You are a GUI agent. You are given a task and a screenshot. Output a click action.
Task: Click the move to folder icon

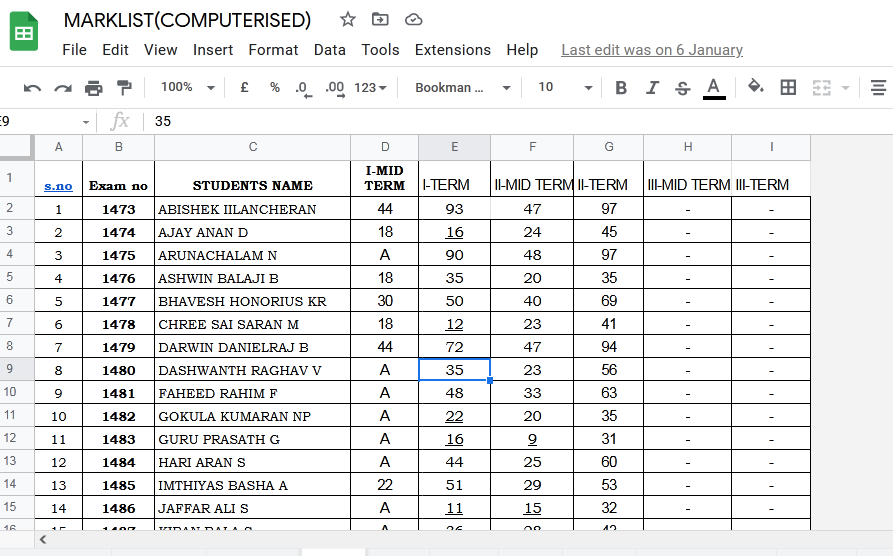tap(380, 20)
